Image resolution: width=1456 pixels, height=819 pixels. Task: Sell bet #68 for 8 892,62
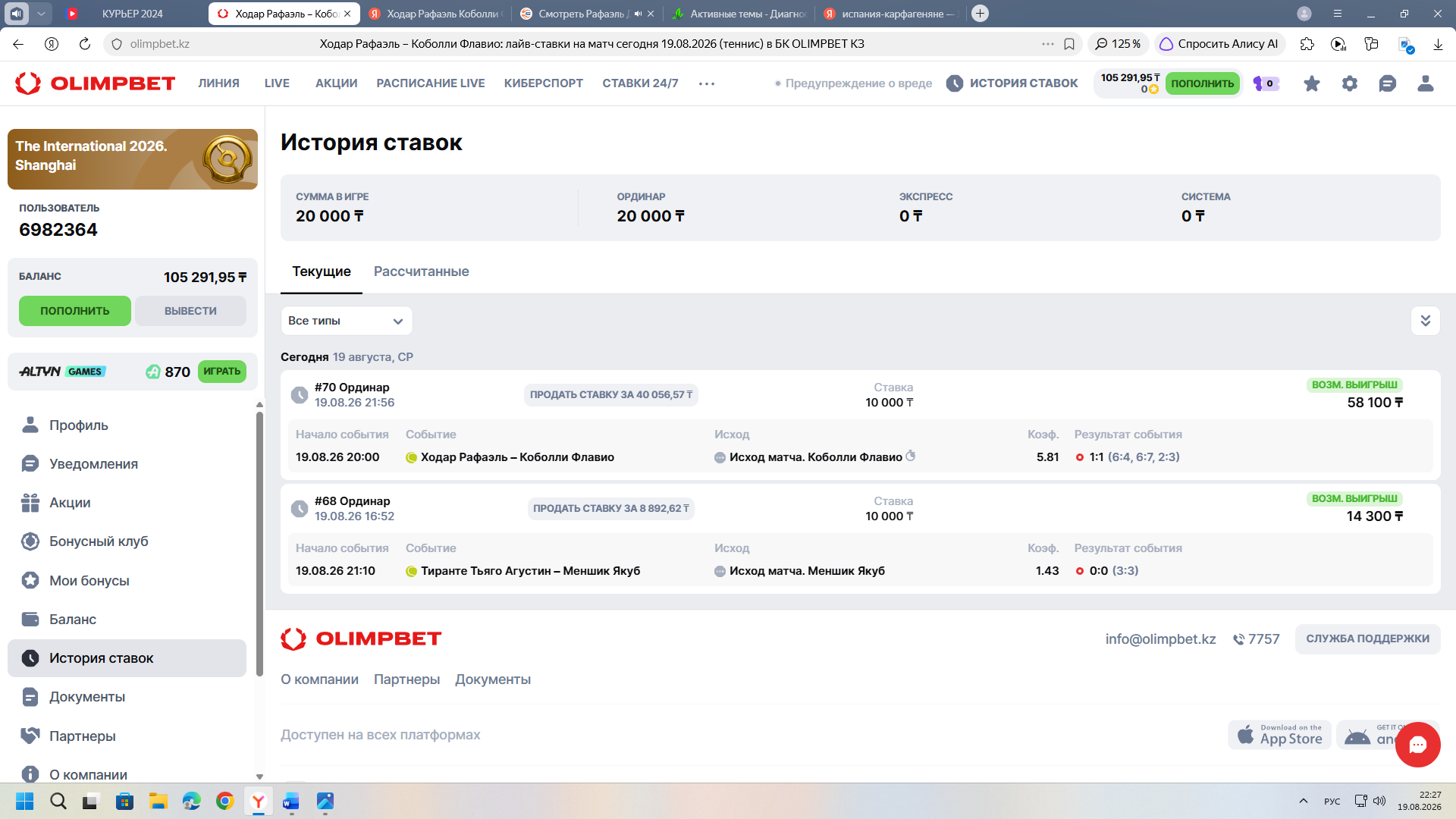(x=611, y=509)
